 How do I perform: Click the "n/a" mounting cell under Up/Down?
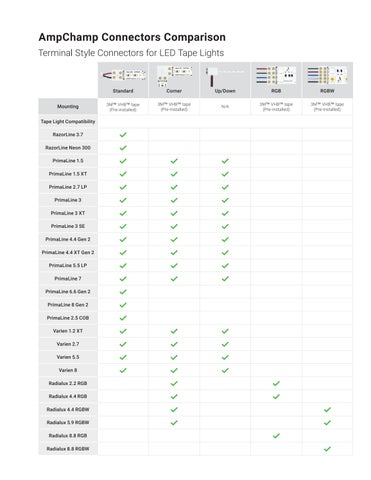pyautogui.click(x=225, y=107)
